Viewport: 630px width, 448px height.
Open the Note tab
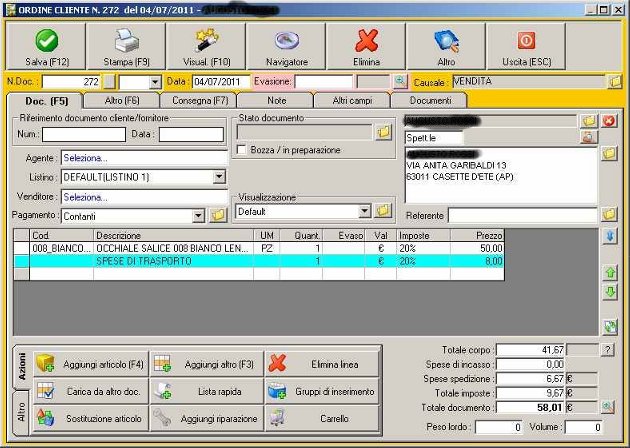tap(276, 100)
